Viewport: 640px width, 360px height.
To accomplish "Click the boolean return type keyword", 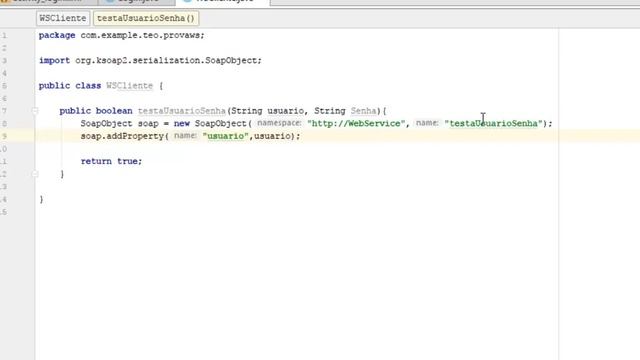I will [114, 111].
